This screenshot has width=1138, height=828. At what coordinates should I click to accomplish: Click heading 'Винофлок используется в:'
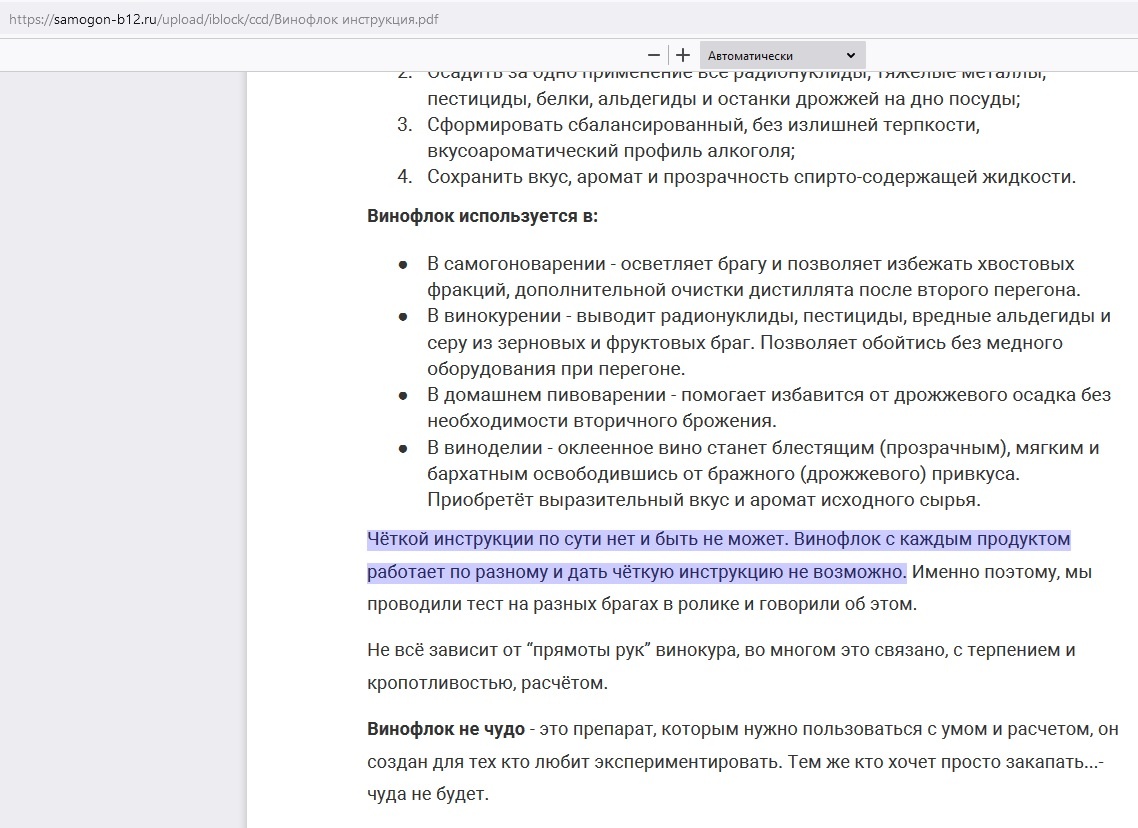[482, 216]
